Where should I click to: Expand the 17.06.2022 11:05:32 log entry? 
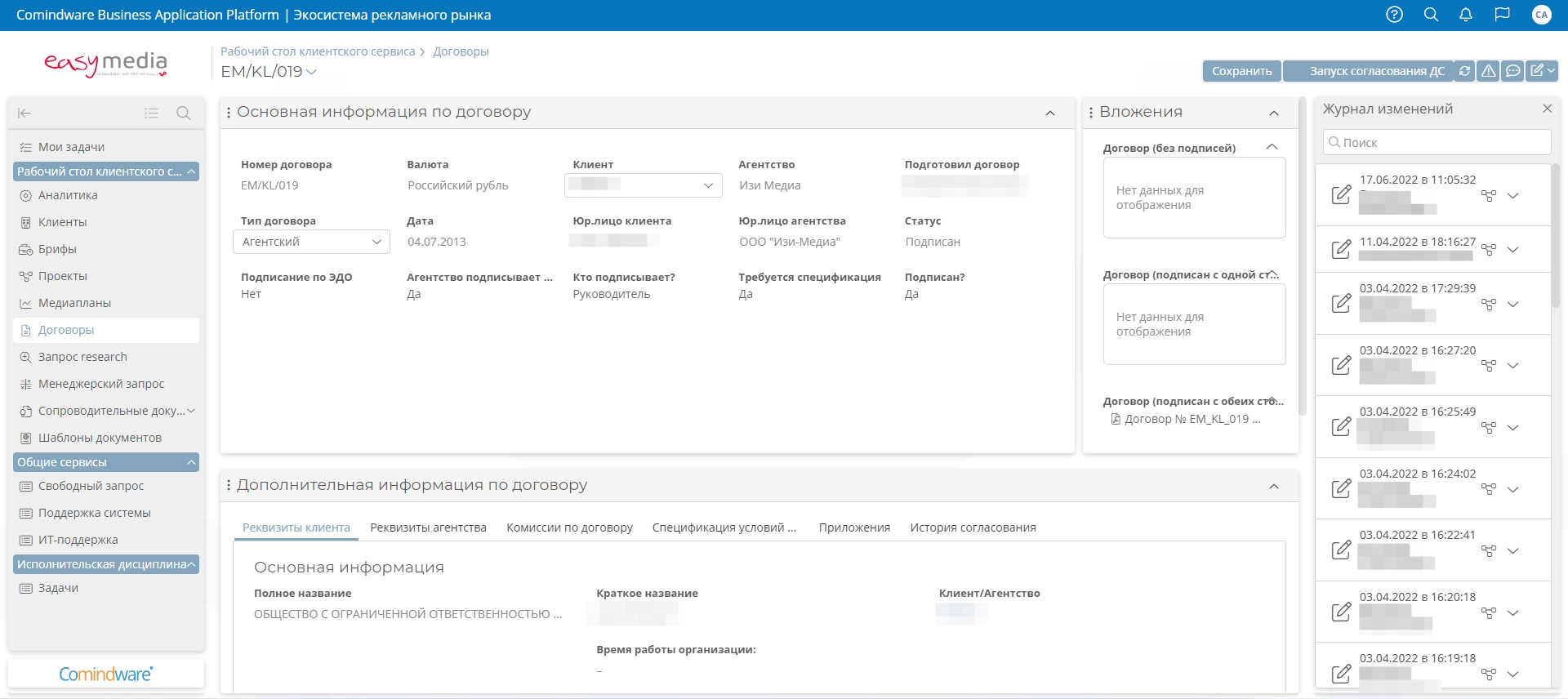(1512, 196)
